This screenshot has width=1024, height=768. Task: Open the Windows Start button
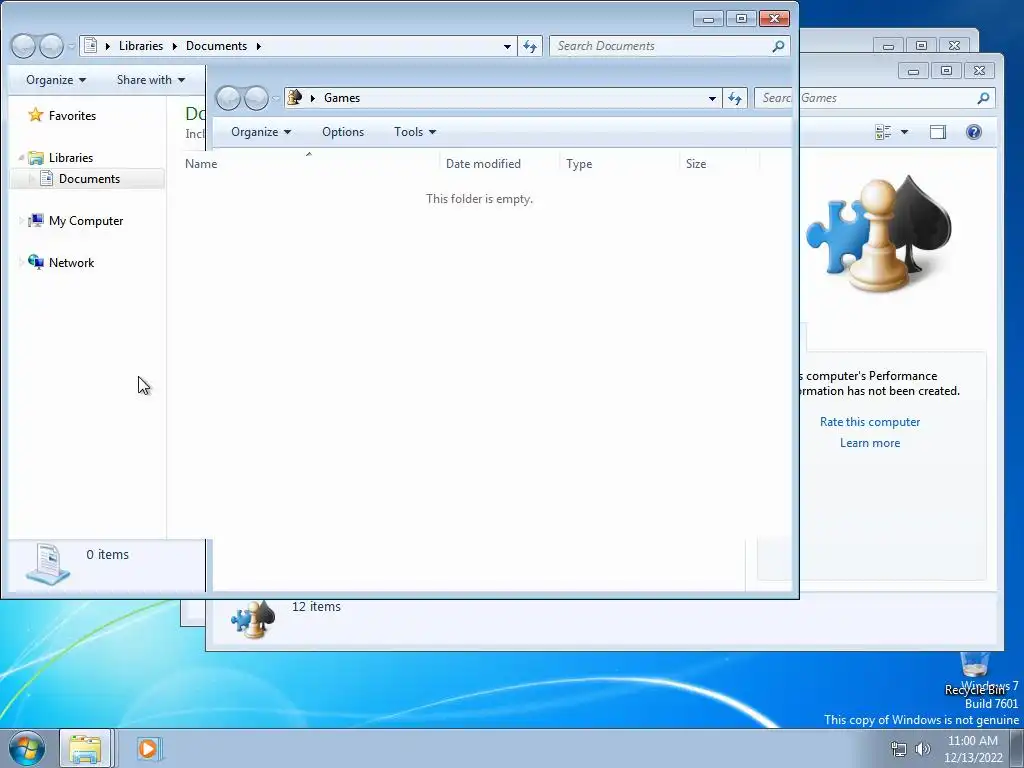click(27, 748)
